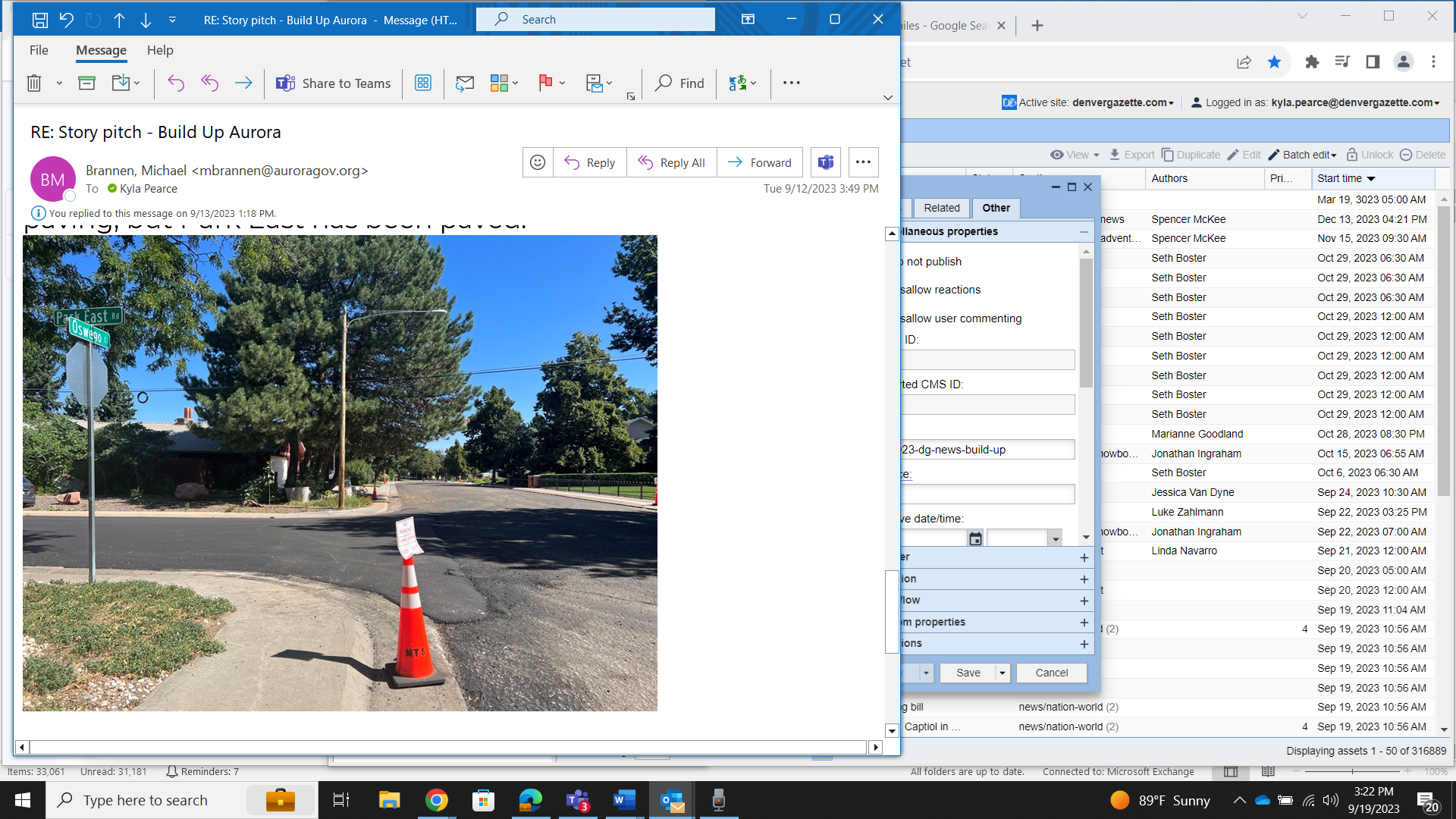The width and height of the screenshot is (1456, 819).
Task: Archive the message using archive icon
Action: (87, 83)
